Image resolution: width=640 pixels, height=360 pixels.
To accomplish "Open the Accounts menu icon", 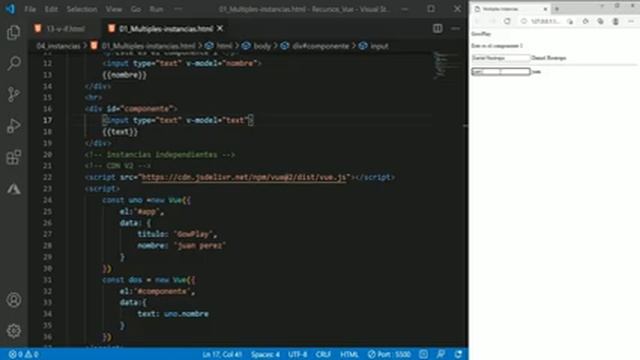I will click(13, 300).
